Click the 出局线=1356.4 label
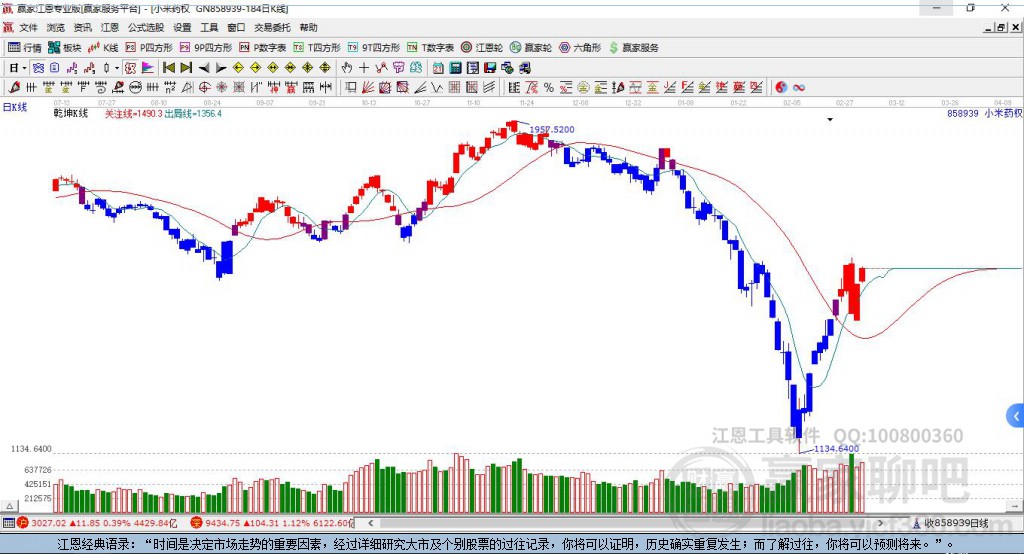This screenshot has height=554, width=1024. tap(193, 114)
